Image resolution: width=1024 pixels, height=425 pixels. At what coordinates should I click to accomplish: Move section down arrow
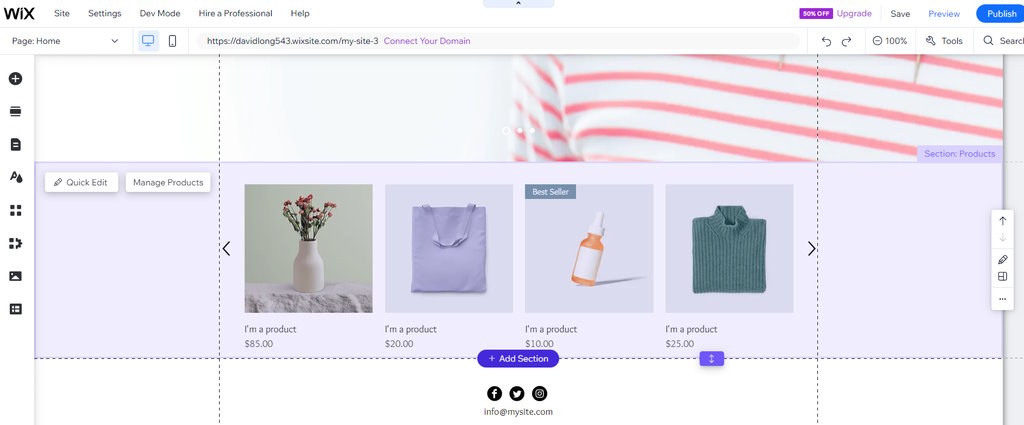[1002, 238]
